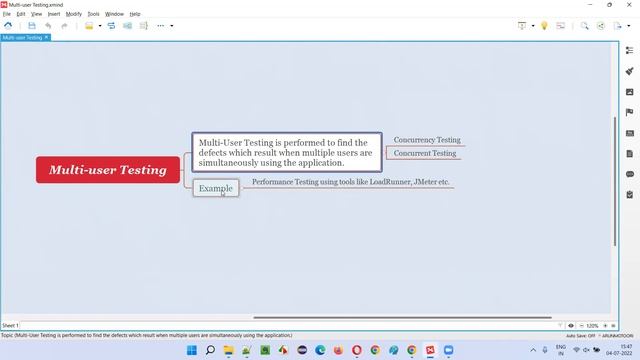Open the Modify menu
This screenshot has width=640, height=360.
point(74,14)
